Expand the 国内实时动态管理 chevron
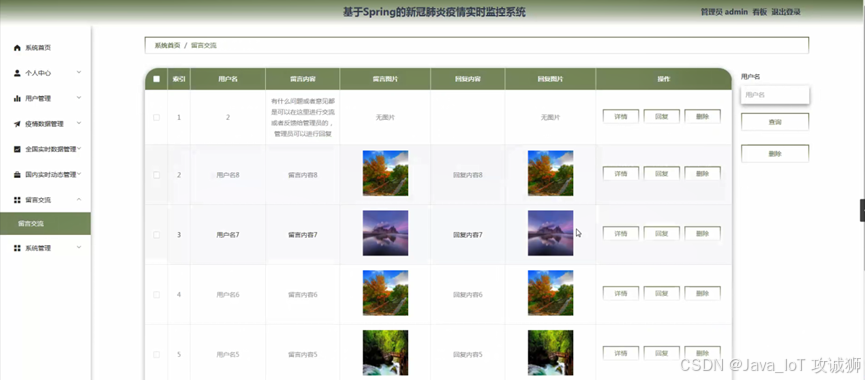 coord(79,174)
